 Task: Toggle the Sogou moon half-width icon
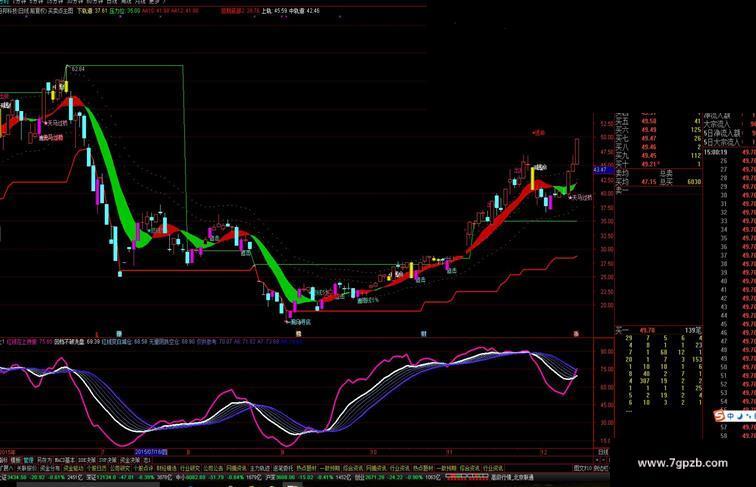[x=740, y=416]
